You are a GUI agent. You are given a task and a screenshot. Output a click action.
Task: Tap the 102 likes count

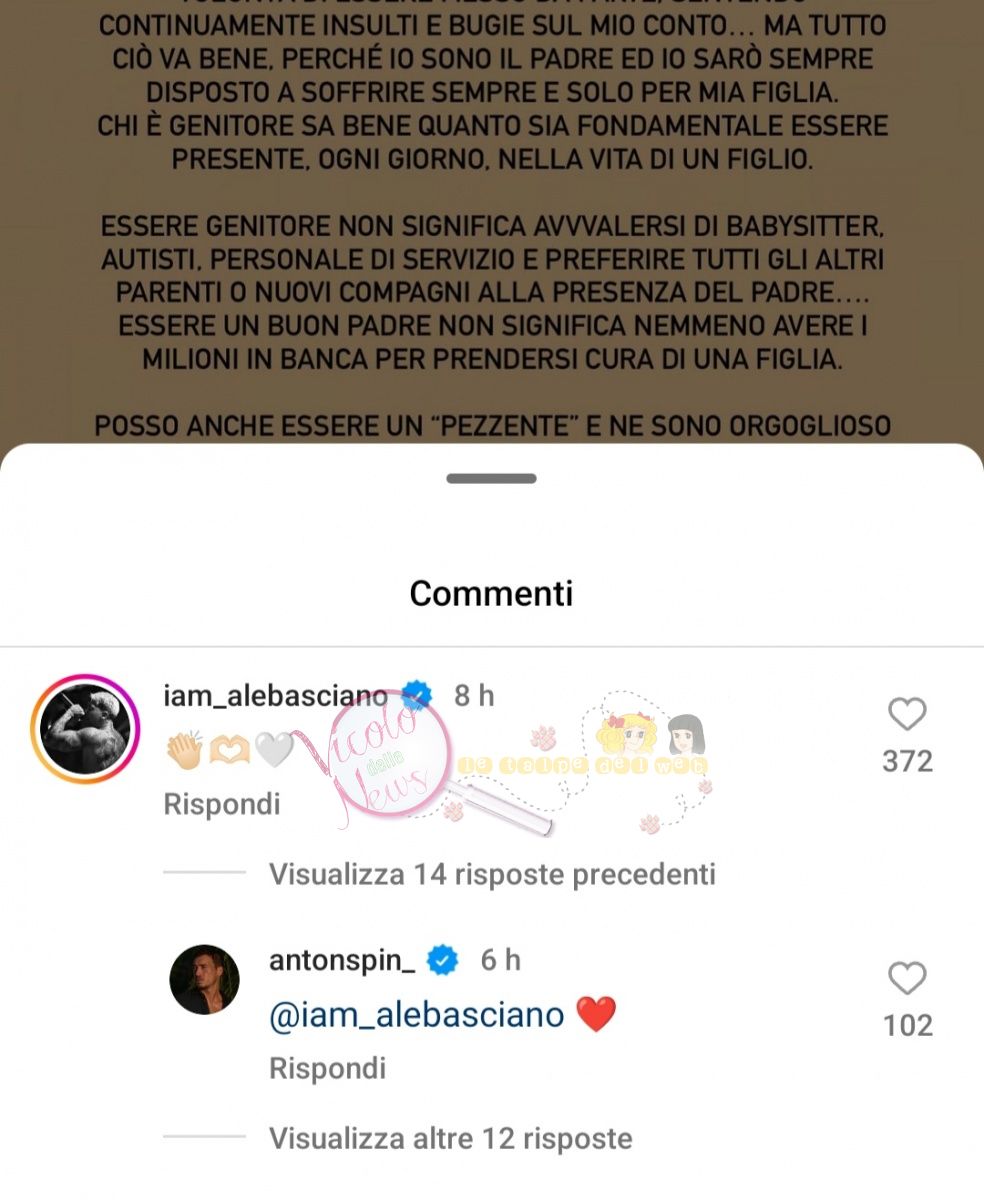click(x=907, y=1026)
